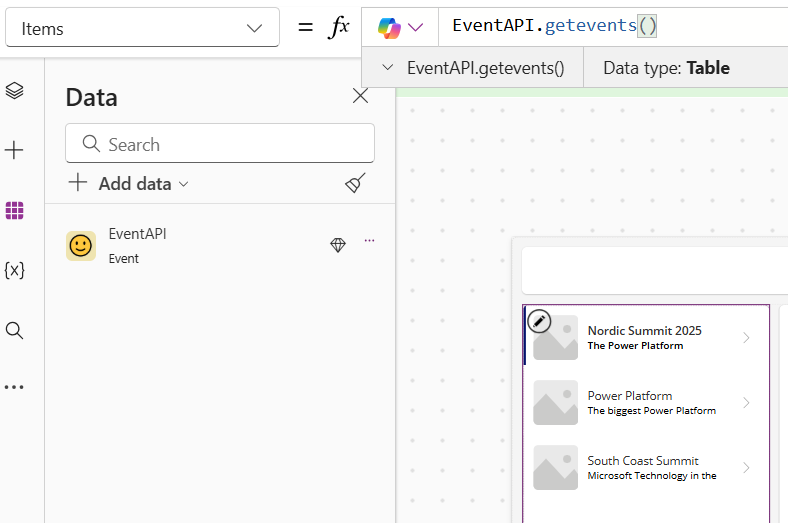Click the premium diamond icon for EventAPI

[338, 245]
